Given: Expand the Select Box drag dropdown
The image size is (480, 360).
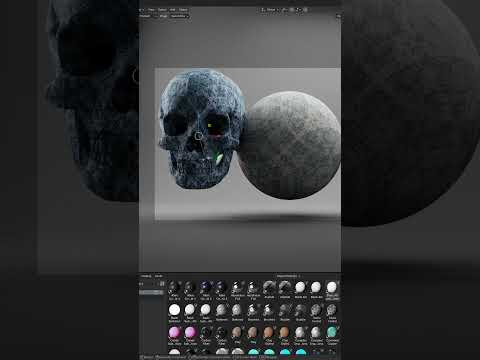Looking at the screenshot, I should point(180,16).
